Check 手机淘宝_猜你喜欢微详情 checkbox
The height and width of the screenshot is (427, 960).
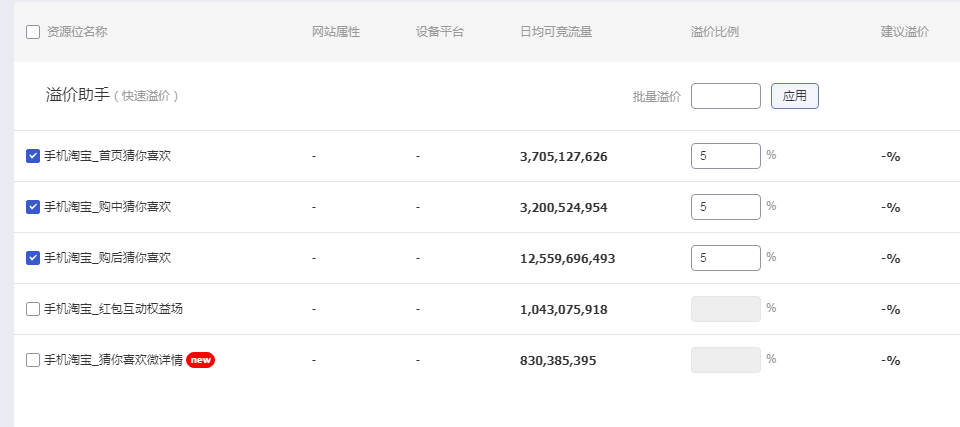(x=33, y=360)
